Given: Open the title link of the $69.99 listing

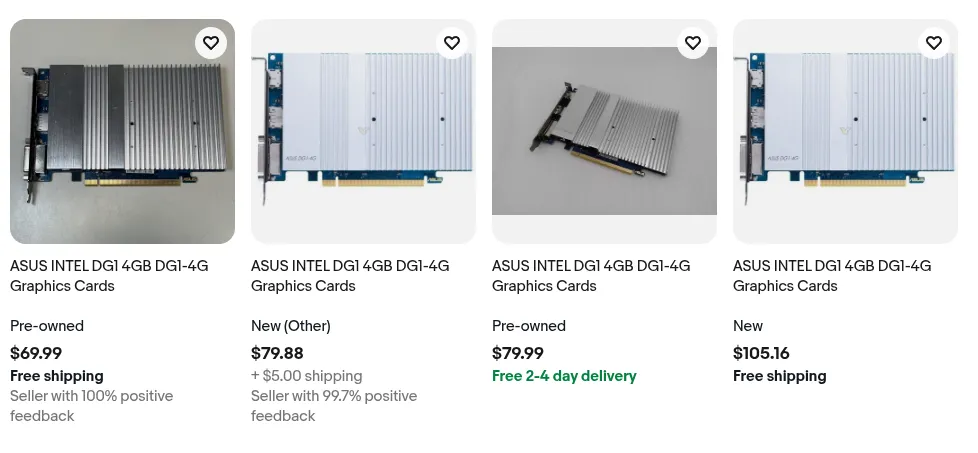Looking at the screenshot, I should (109, 276).
